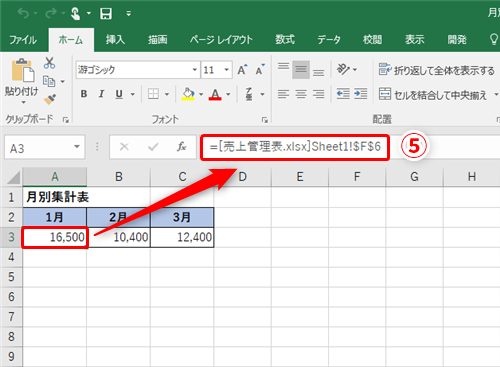Click the Save floppy disk icon
The width and height of the screenshot is (500, 367).
pyautogui.click(x=106, y=14)
